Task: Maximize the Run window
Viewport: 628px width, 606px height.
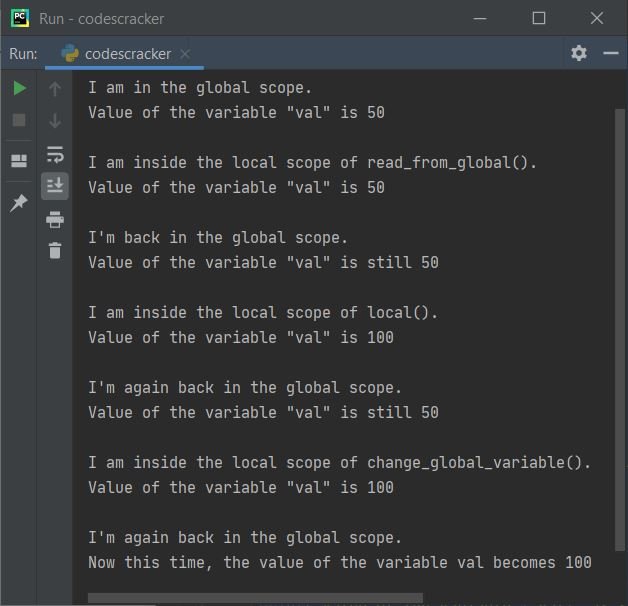Action: point(539,18)
